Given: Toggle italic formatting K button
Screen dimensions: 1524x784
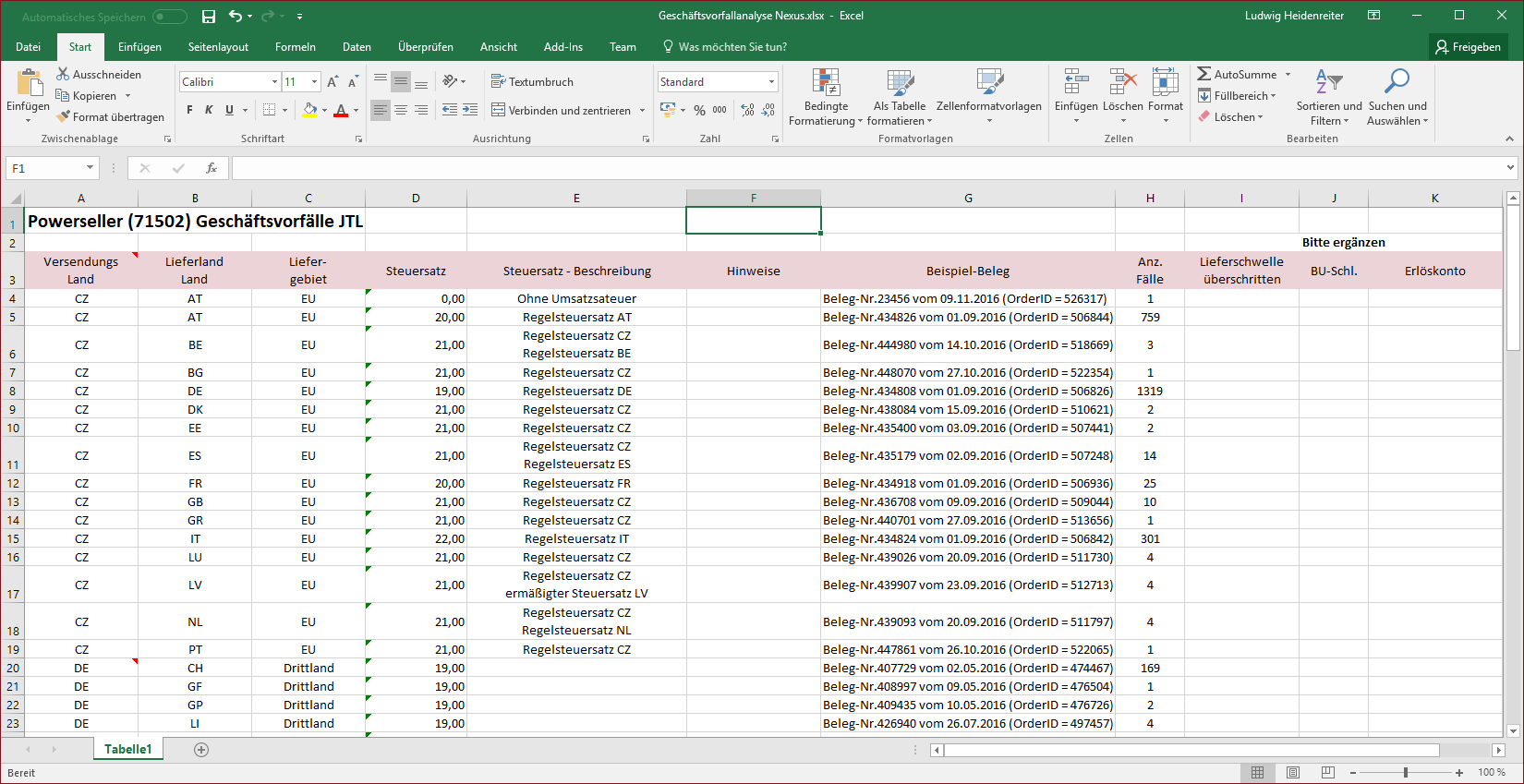Looking at the screenshot, I should point(209,110).
